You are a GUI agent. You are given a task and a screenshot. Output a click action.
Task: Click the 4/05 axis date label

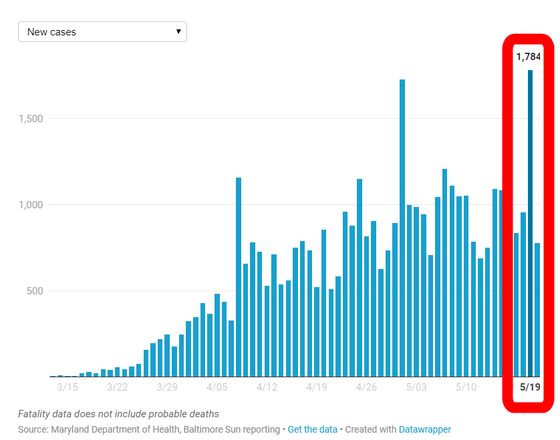click(x=217, y=387)
